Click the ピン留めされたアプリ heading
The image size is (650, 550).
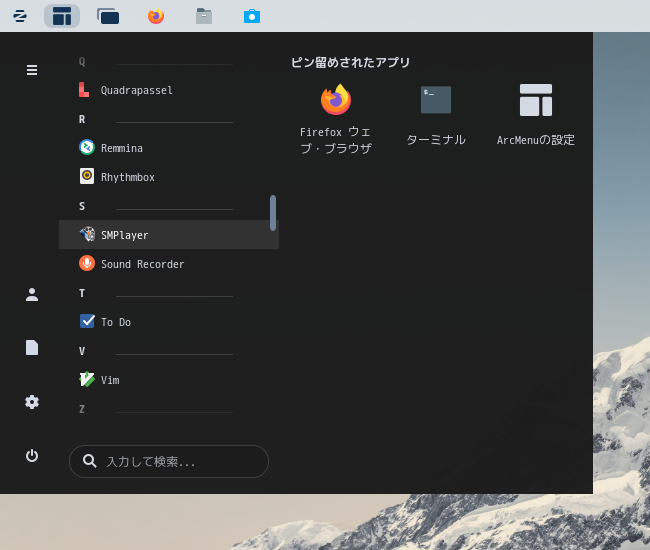point(350,62)
